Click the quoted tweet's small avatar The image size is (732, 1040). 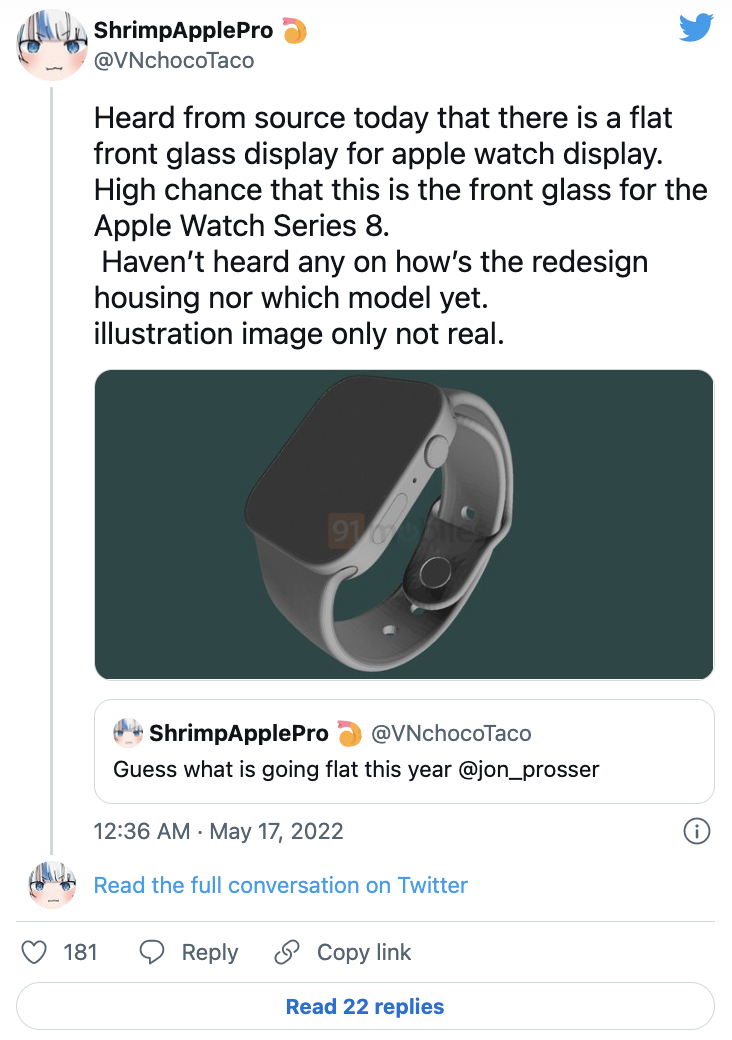(x=127, y=733)
